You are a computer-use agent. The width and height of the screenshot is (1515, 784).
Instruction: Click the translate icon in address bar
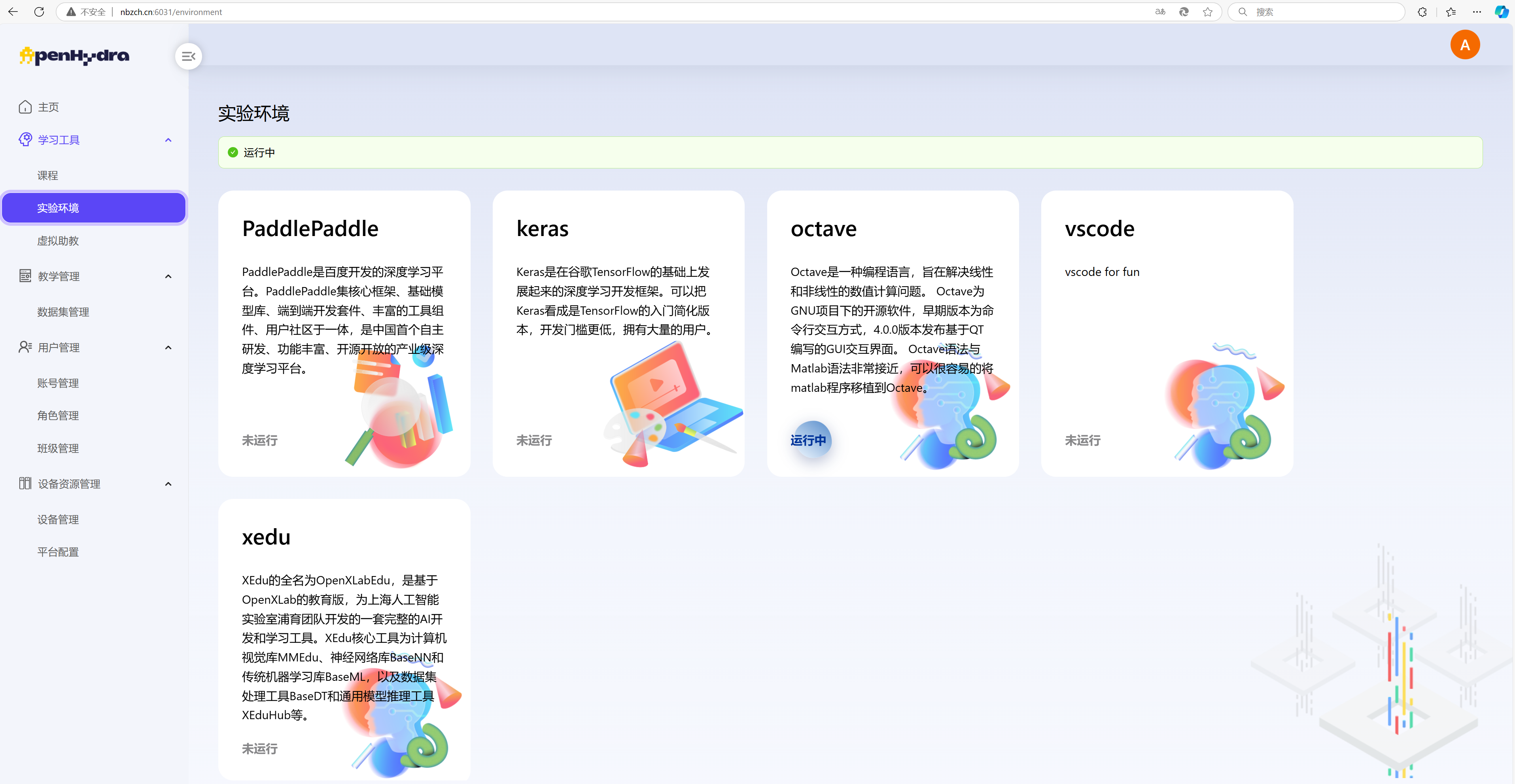coord(1160,12)
